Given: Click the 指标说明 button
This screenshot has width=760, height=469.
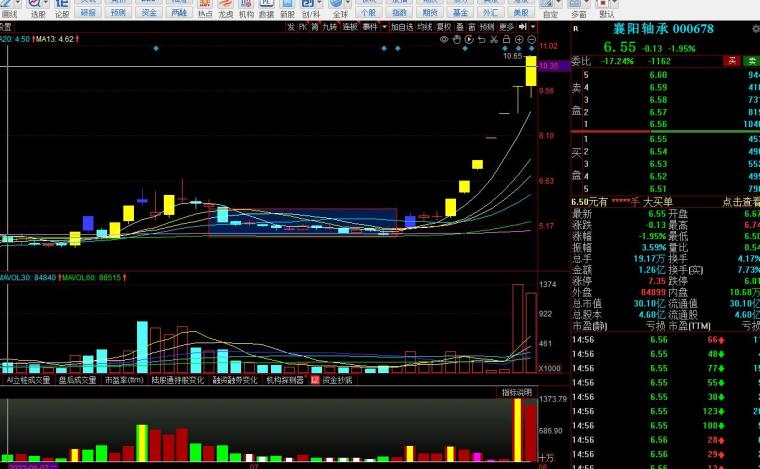Looking at the screenshot, I should click(x=517, y=392).
